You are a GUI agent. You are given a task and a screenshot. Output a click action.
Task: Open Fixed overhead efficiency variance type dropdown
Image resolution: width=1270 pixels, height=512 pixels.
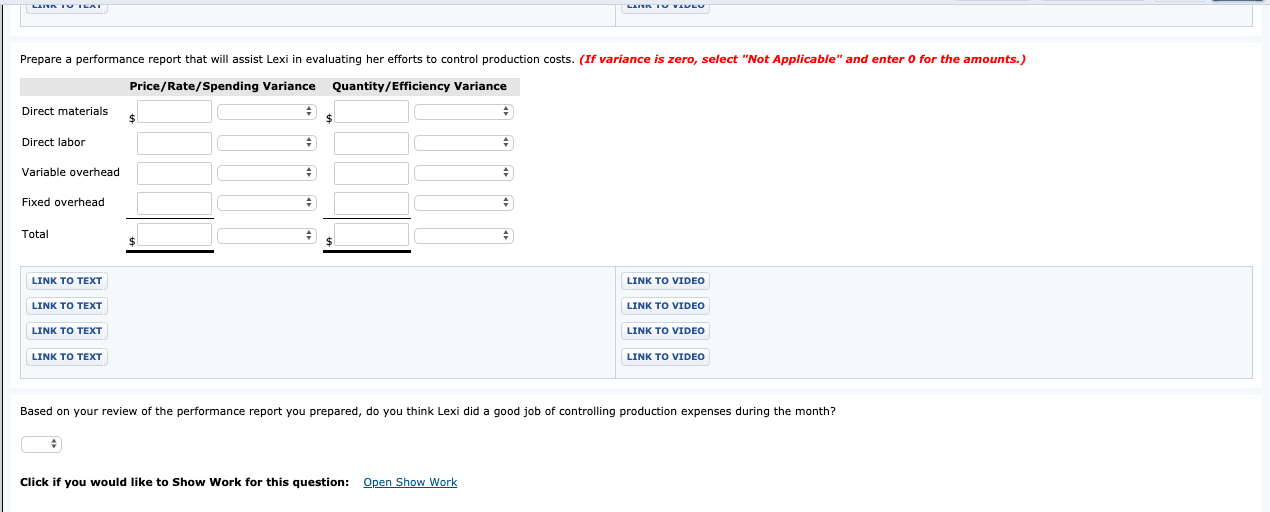click(x=464, y=203)
